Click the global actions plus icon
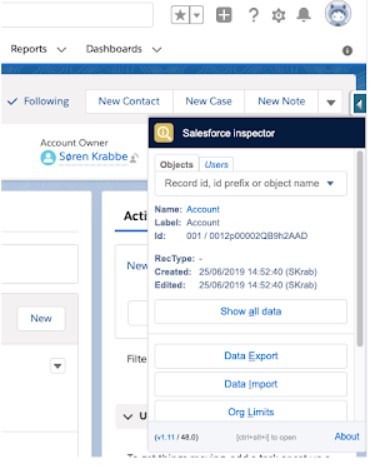Viewport: 369px width, 473px height. click(224, 15)
